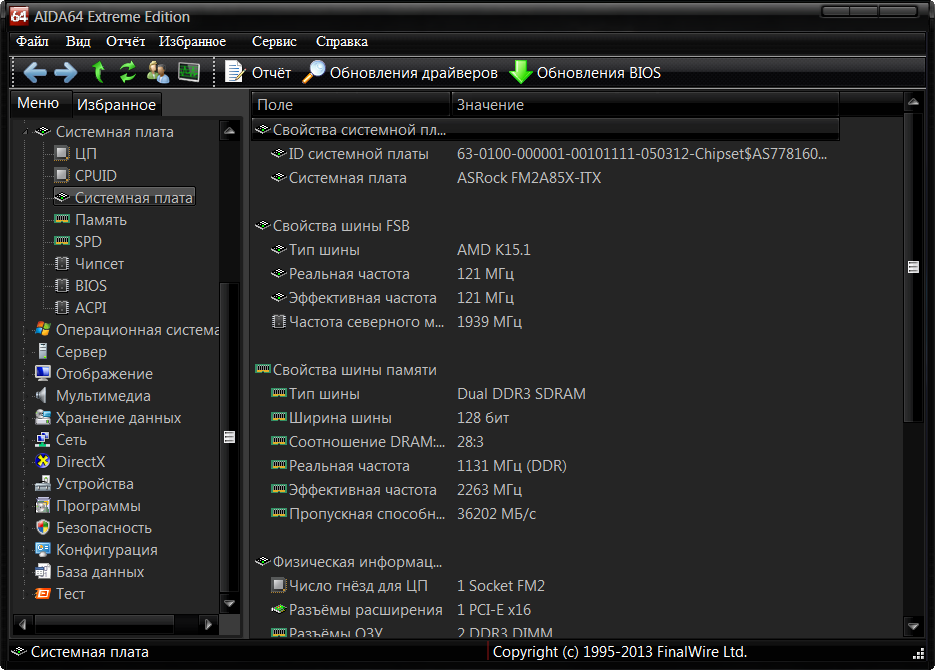Open the Файл menu
Image resolution: width=935 pixels, height=670 pixels.
(32, 41)
